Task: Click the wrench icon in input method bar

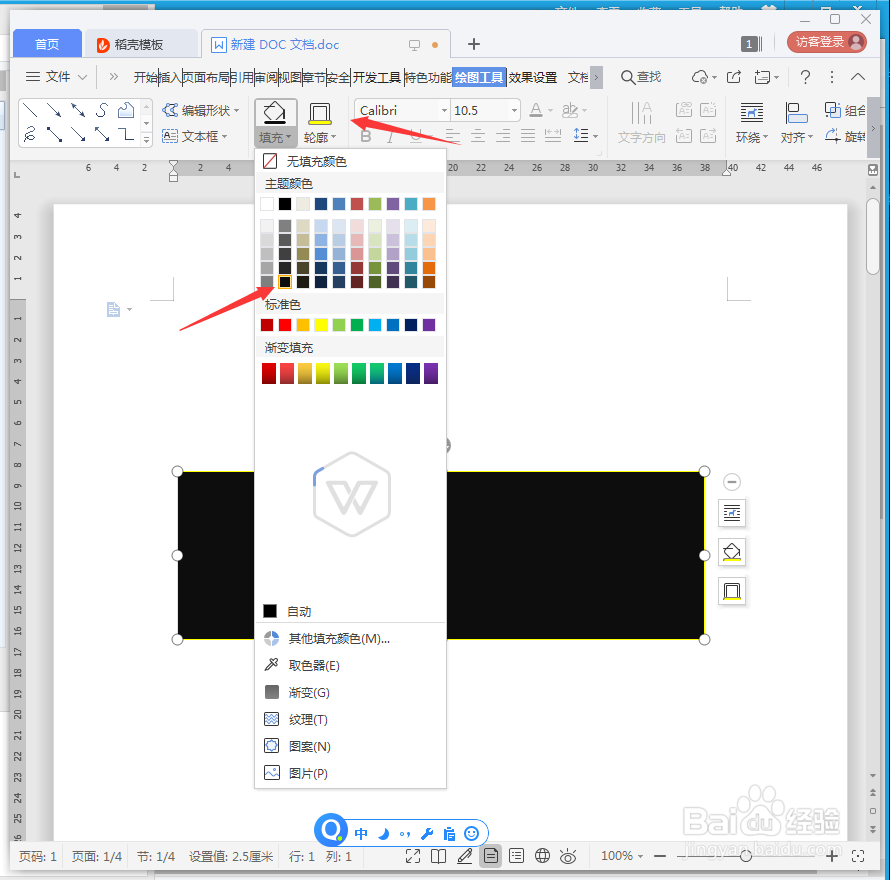Action: (427, 833)
